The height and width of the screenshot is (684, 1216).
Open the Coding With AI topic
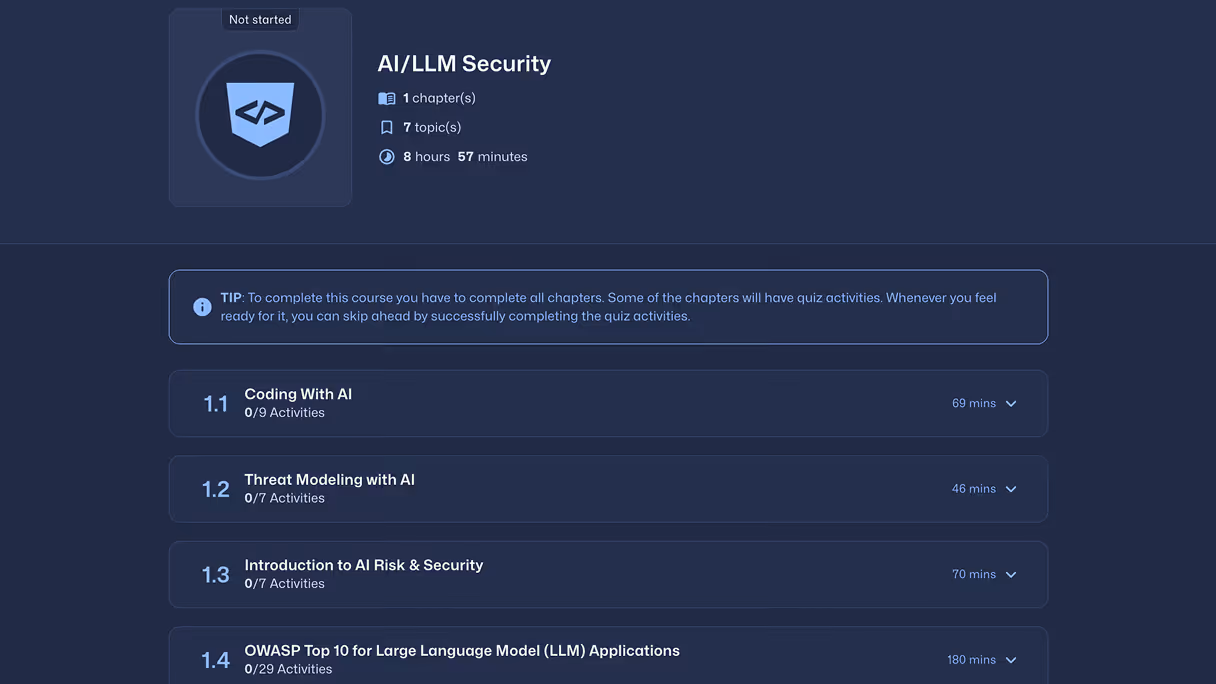pyautogui.click(x=297, y=393)
